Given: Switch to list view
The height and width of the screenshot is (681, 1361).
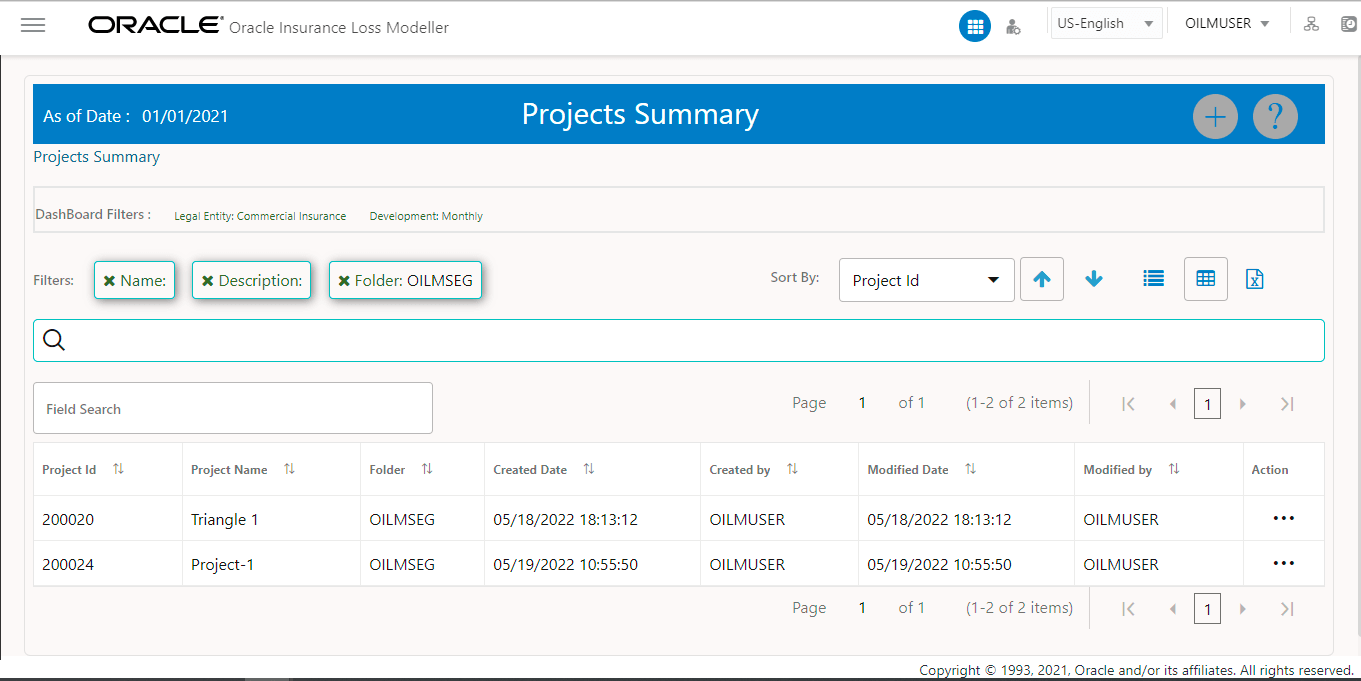Looking at the screenshot, I should (x=1153, y=279).
